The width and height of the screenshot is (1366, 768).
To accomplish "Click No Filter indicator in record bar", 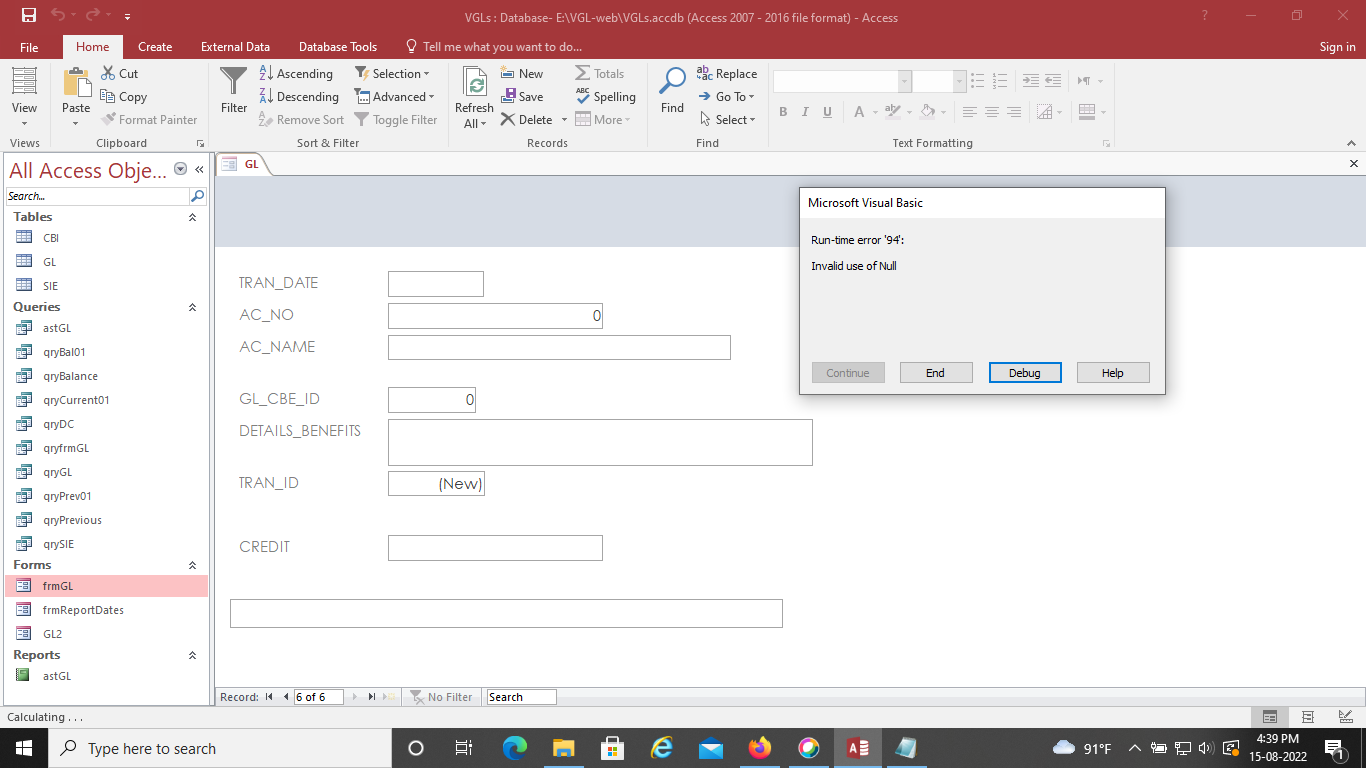I will click(441, 697).
